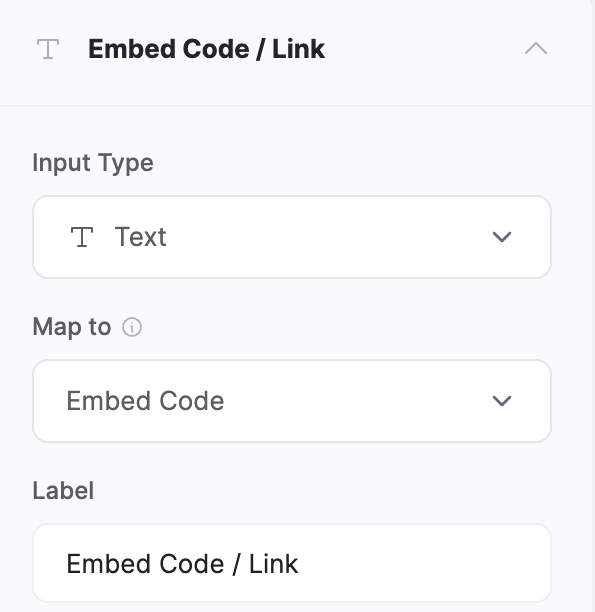Click empty middle of Input Type combo box

click(328, 237)
